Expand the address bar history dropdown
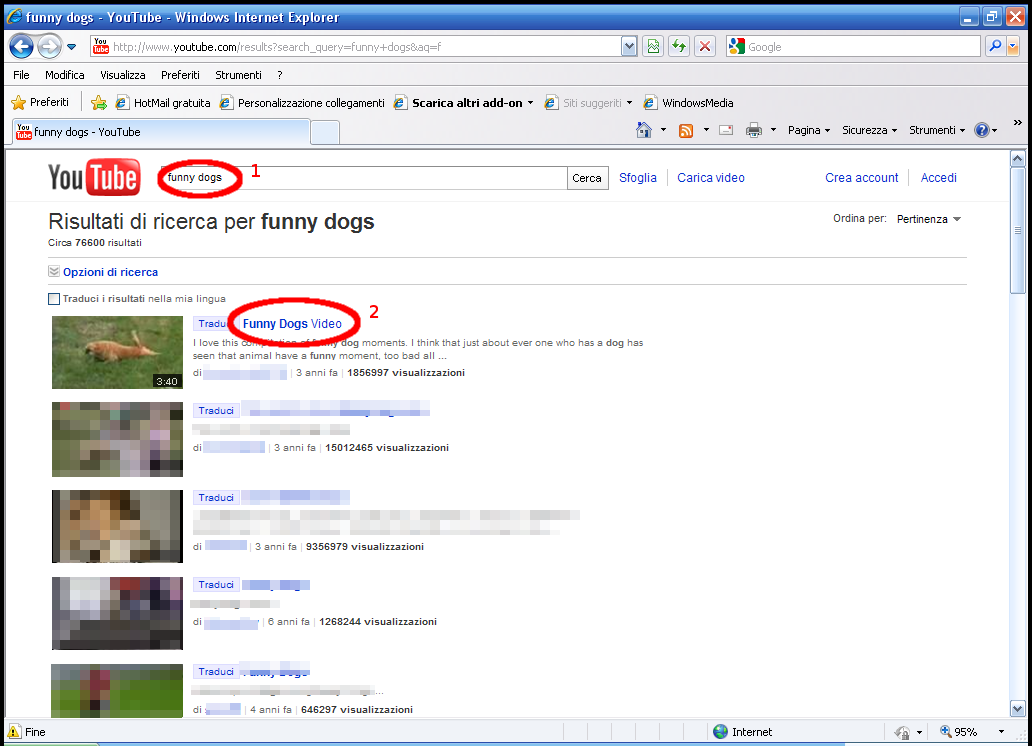 [x=629, y=47]
